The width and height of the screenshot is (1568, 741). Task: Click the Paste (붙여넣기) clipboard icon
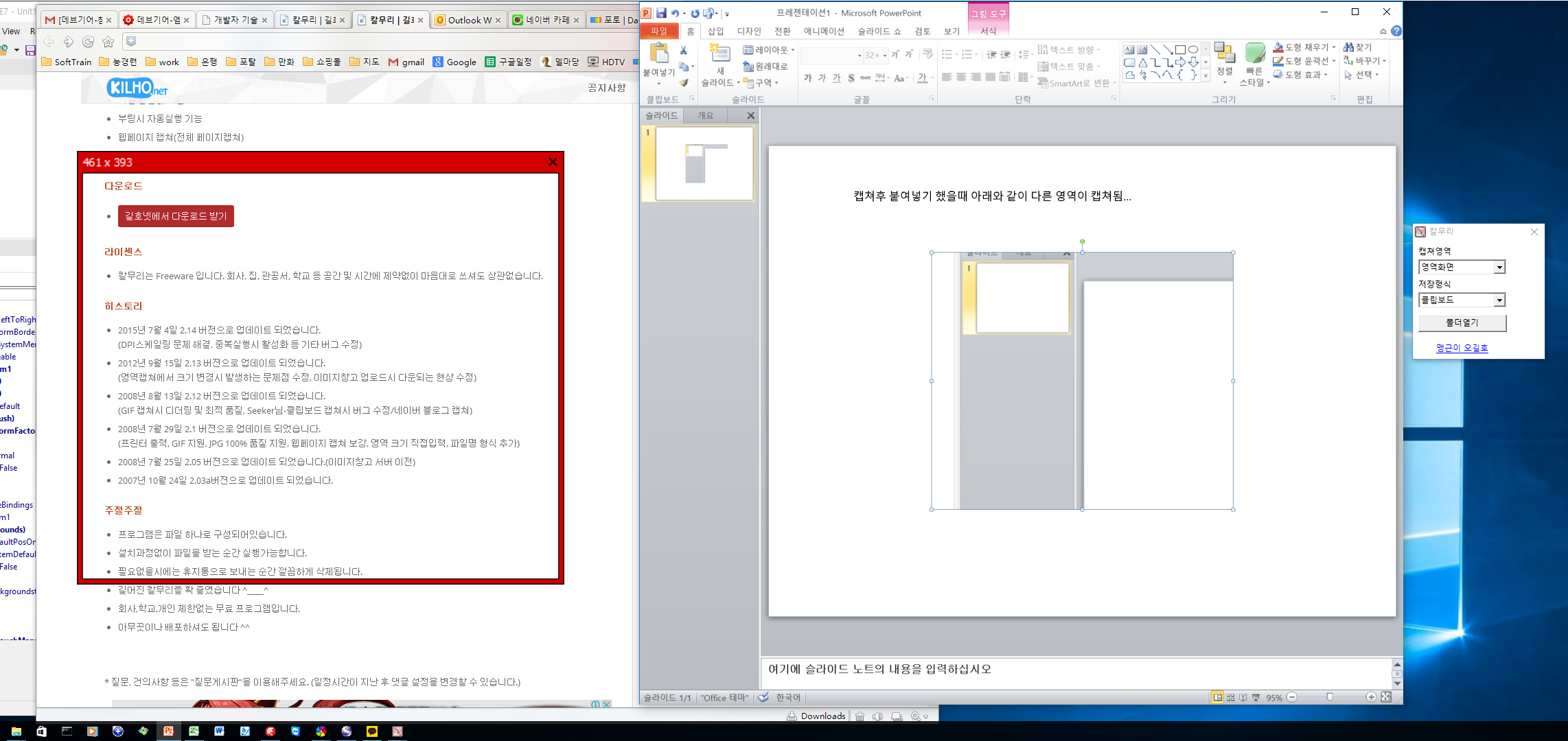coord(659,54)
